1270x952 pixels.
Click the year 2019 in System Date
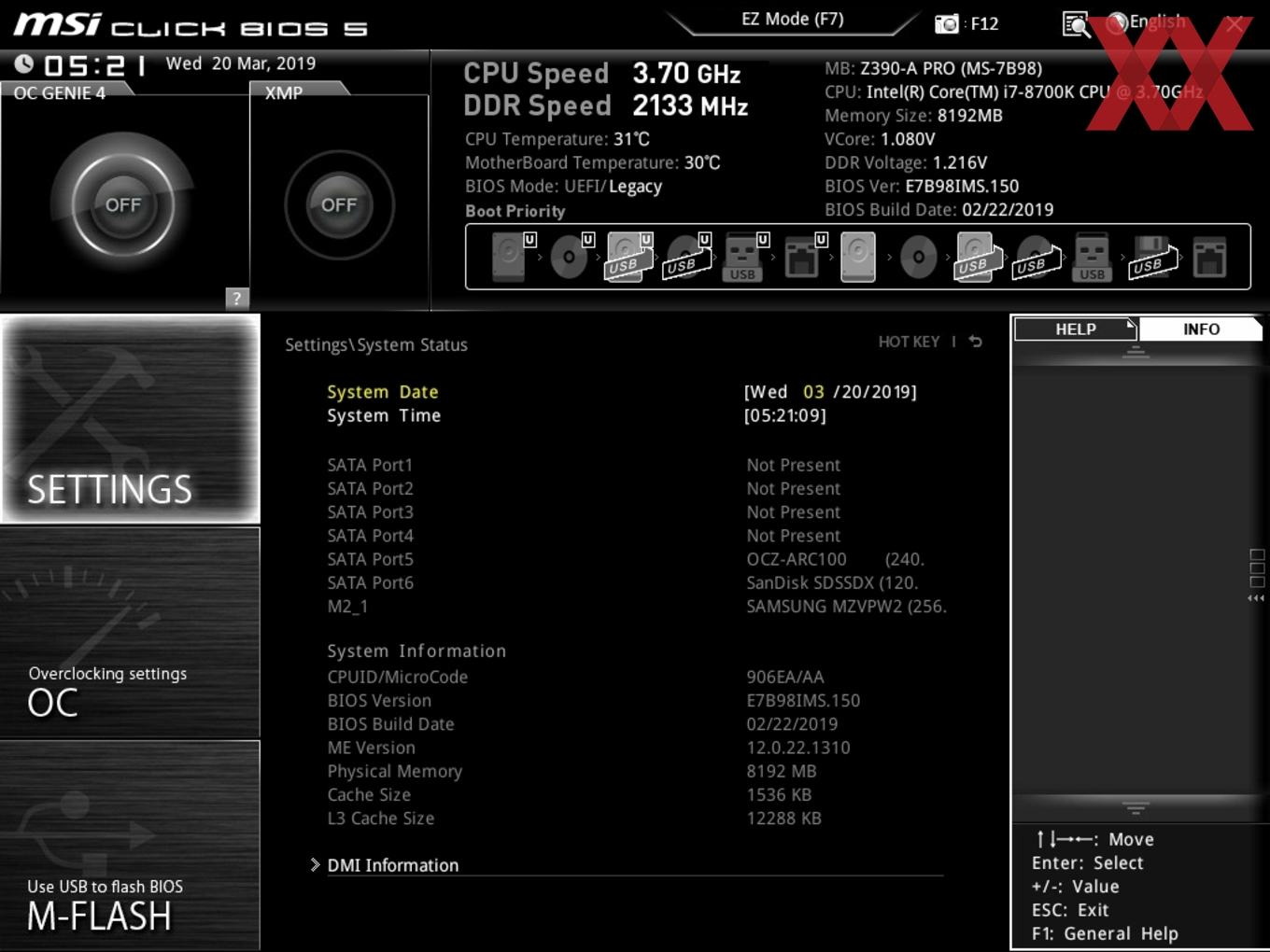pos(890,392)
